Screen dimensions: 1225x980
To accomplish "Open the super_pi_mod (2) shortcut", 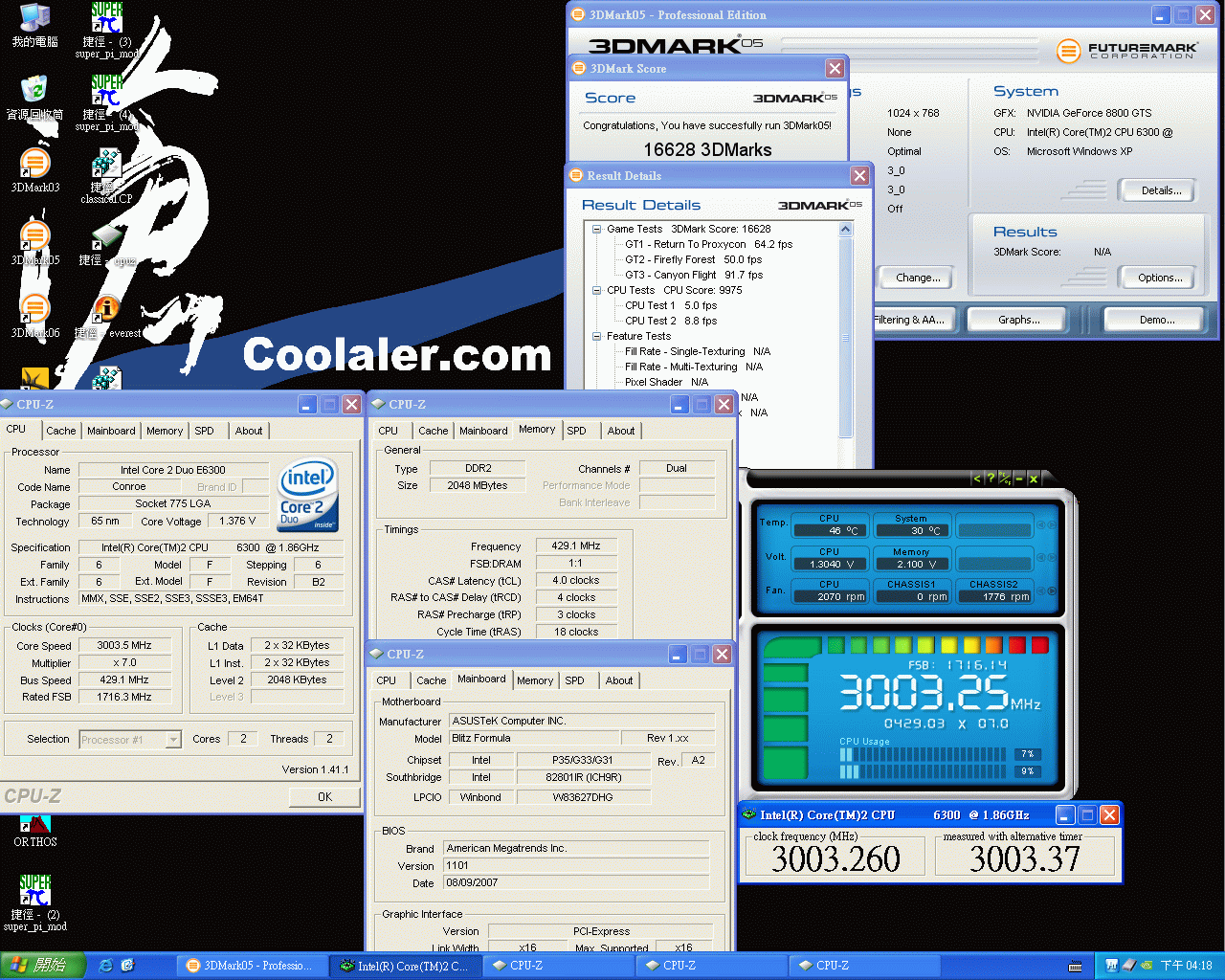I will pos(34,903).
